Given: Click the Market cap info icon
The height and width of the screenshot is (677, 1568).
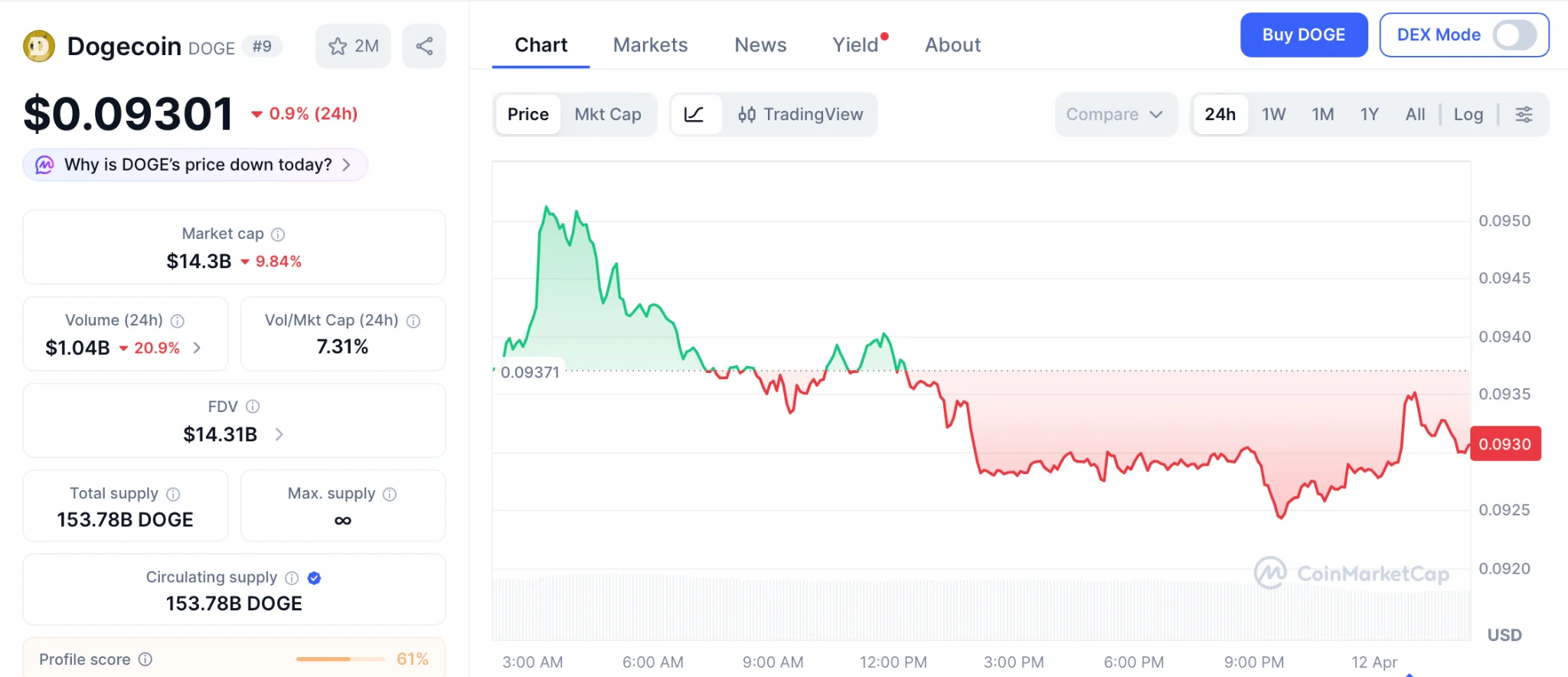Looking at the screenshot, I should click(x=277, y=234).
